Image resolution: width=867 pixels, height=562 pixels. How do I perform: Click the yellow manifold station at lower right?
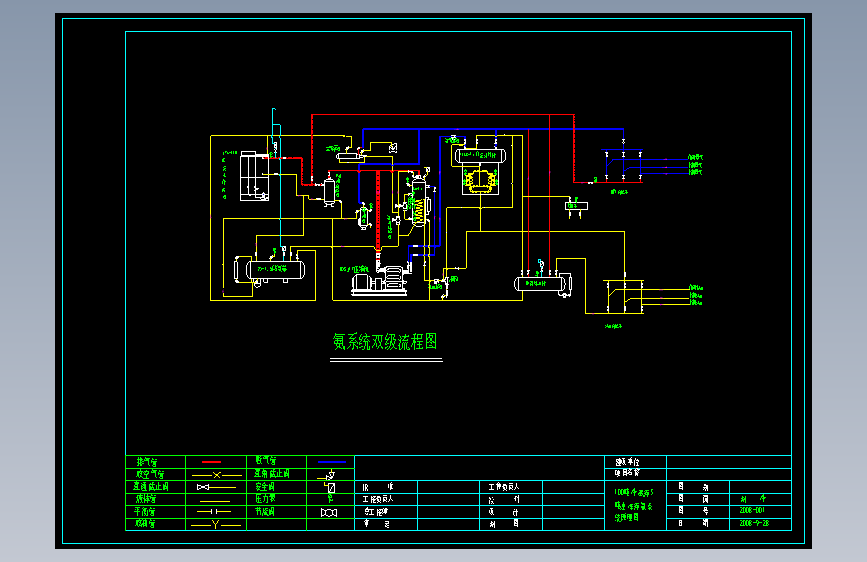(625, 296)
